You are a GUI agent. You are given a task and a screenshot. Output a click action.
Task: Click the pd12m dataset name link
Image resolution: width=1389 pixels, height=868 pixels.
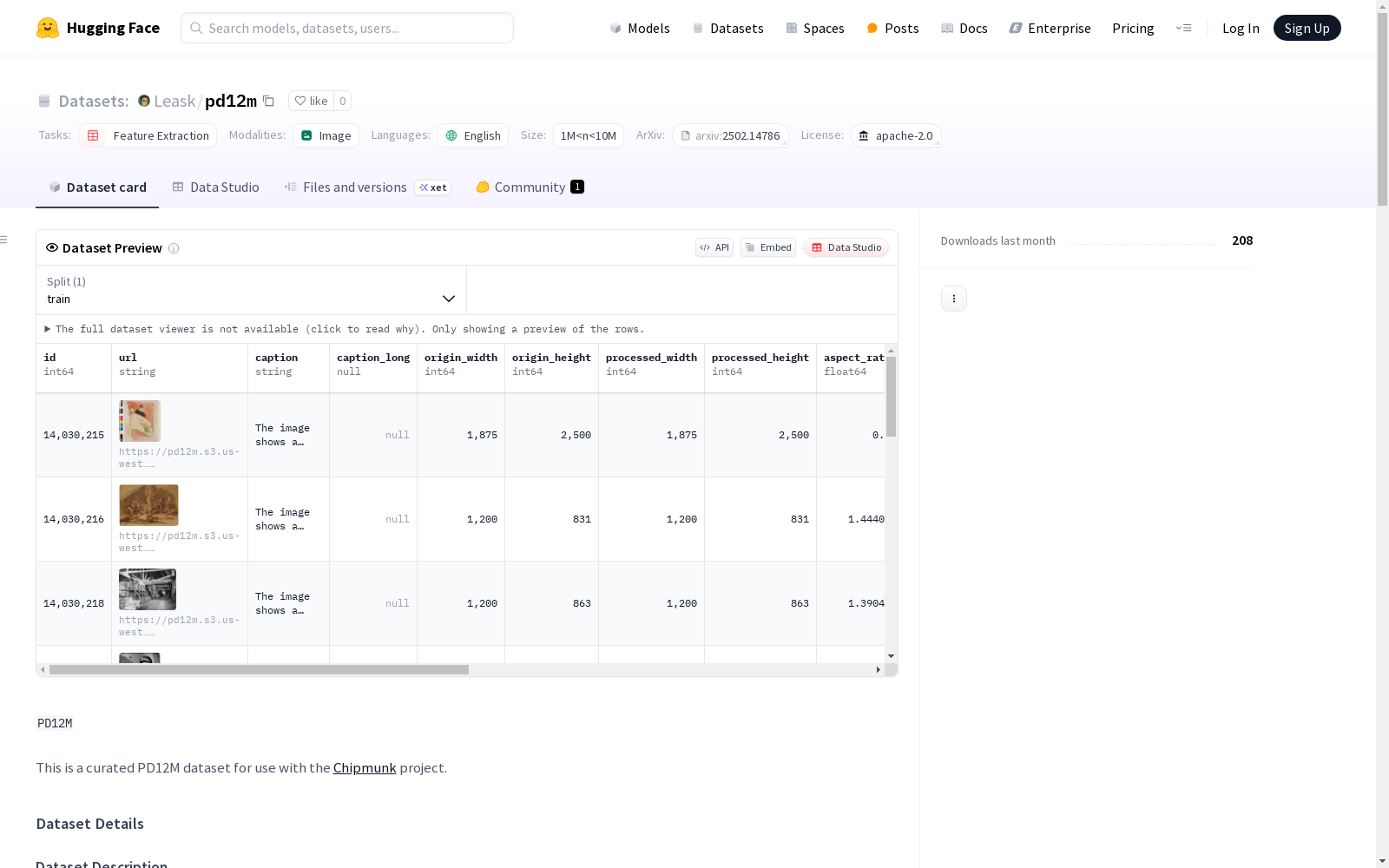click(231, 101)
